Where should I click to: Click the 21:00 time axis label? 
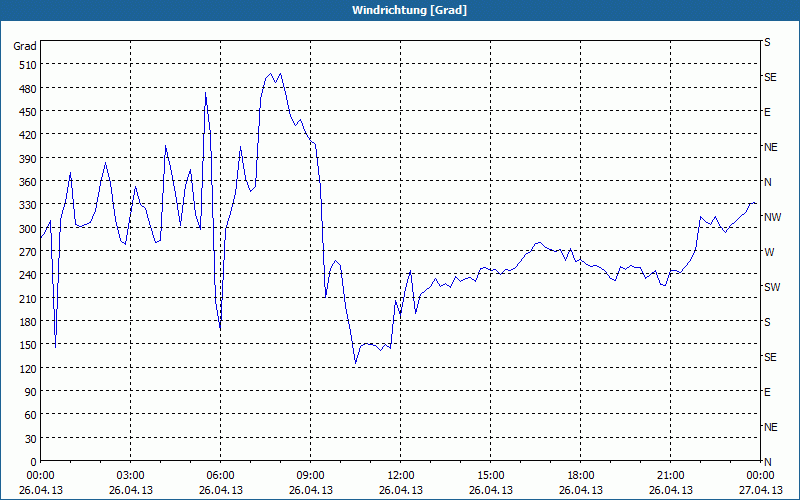[670, 476]
